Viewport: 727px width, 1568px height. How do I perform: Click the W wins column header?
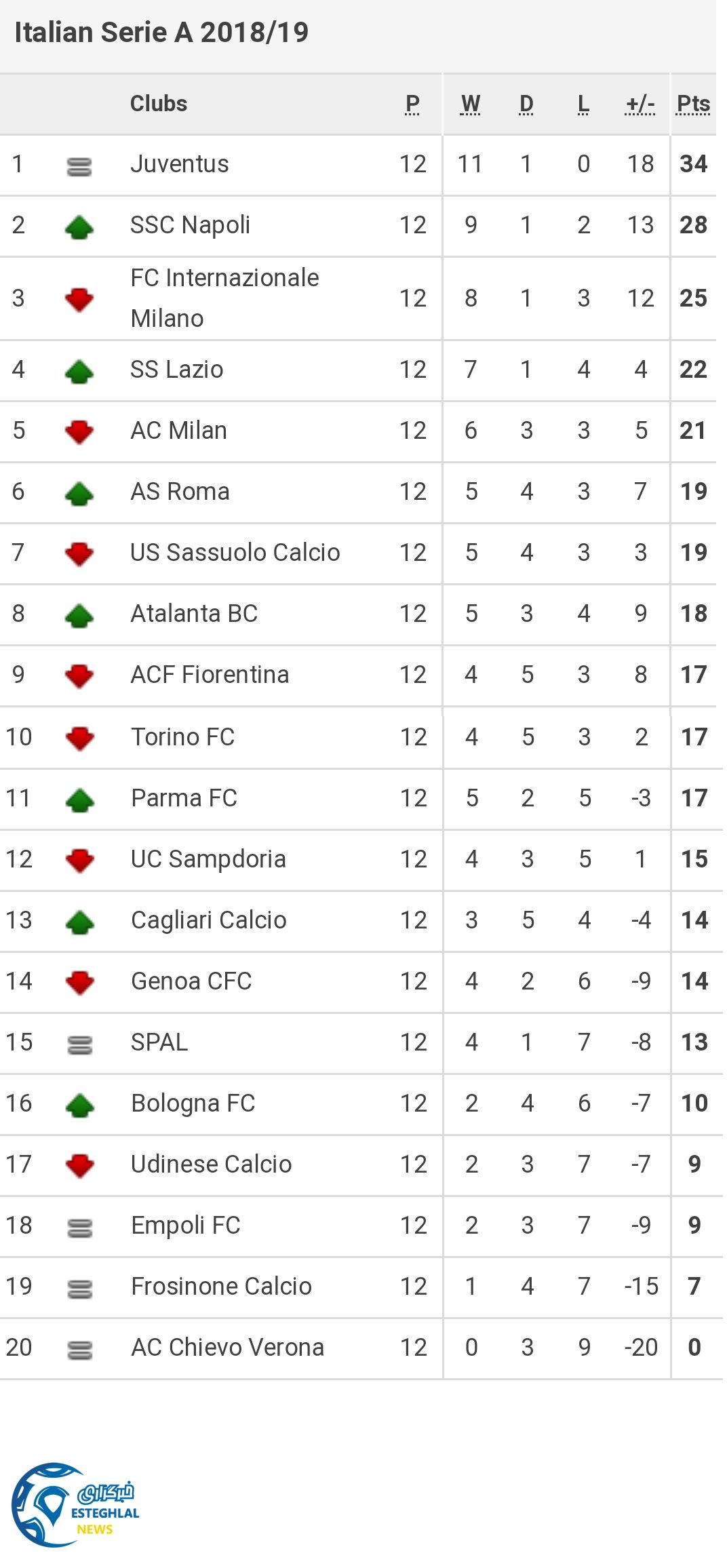pos(470,104)
